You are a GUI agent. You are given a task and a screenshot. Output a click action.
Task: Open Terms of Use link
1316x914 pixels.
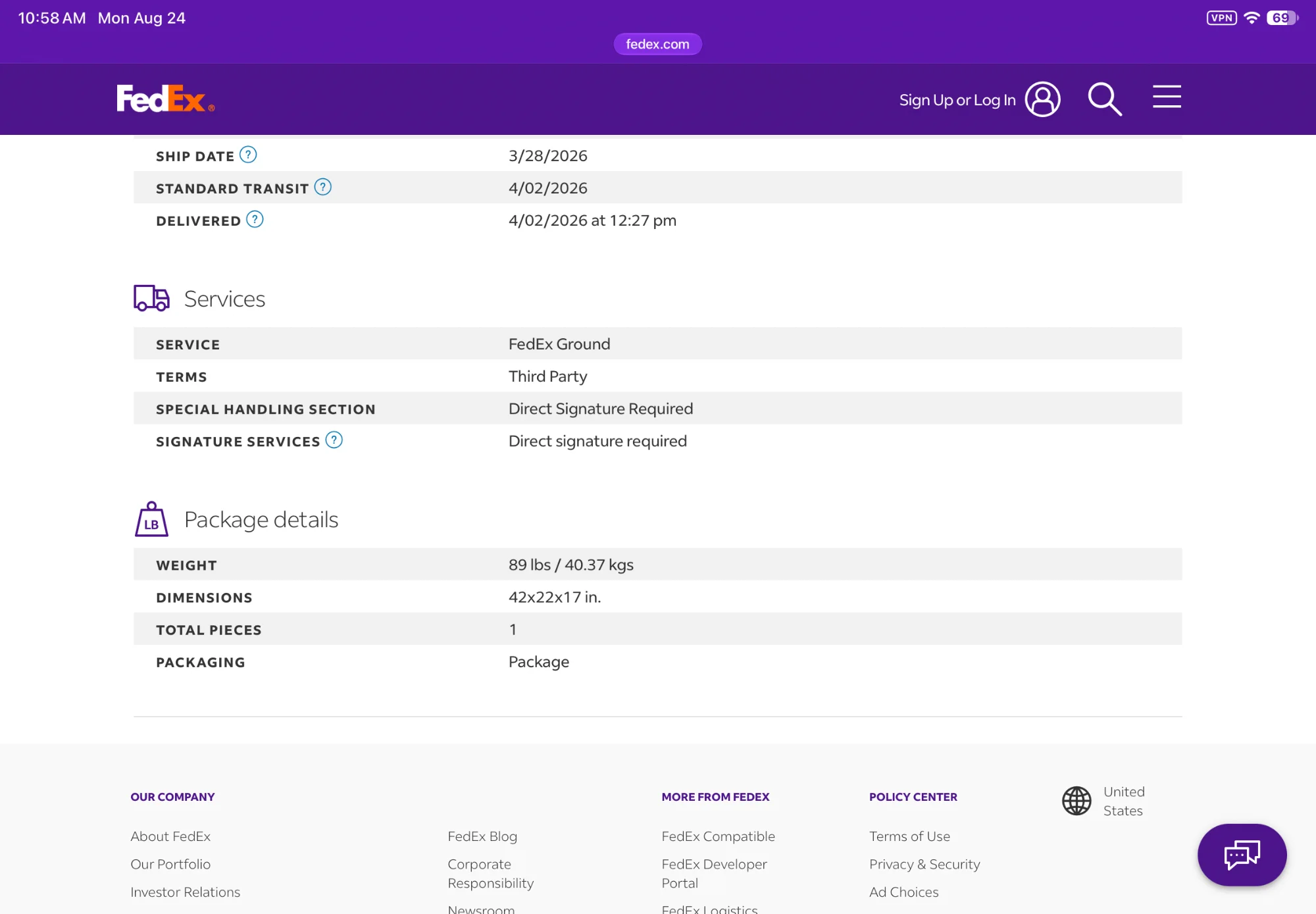click(910, 836)
